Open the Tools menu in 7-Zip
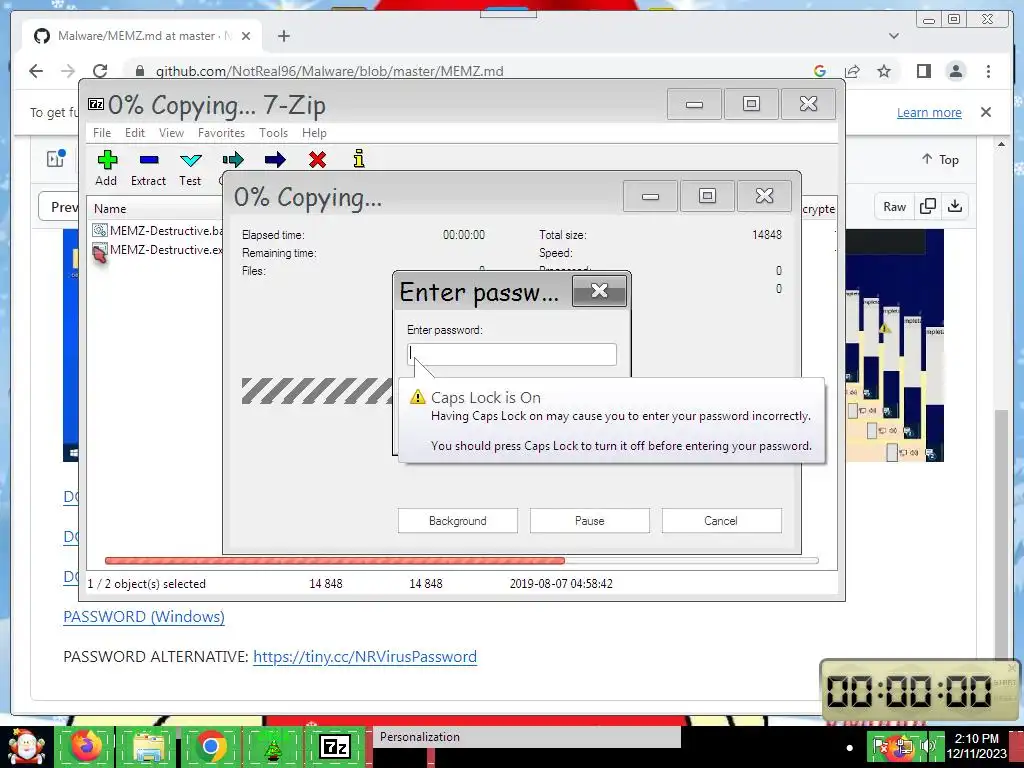The width and height of the screenshot is (1024, 768). (273, 133)
